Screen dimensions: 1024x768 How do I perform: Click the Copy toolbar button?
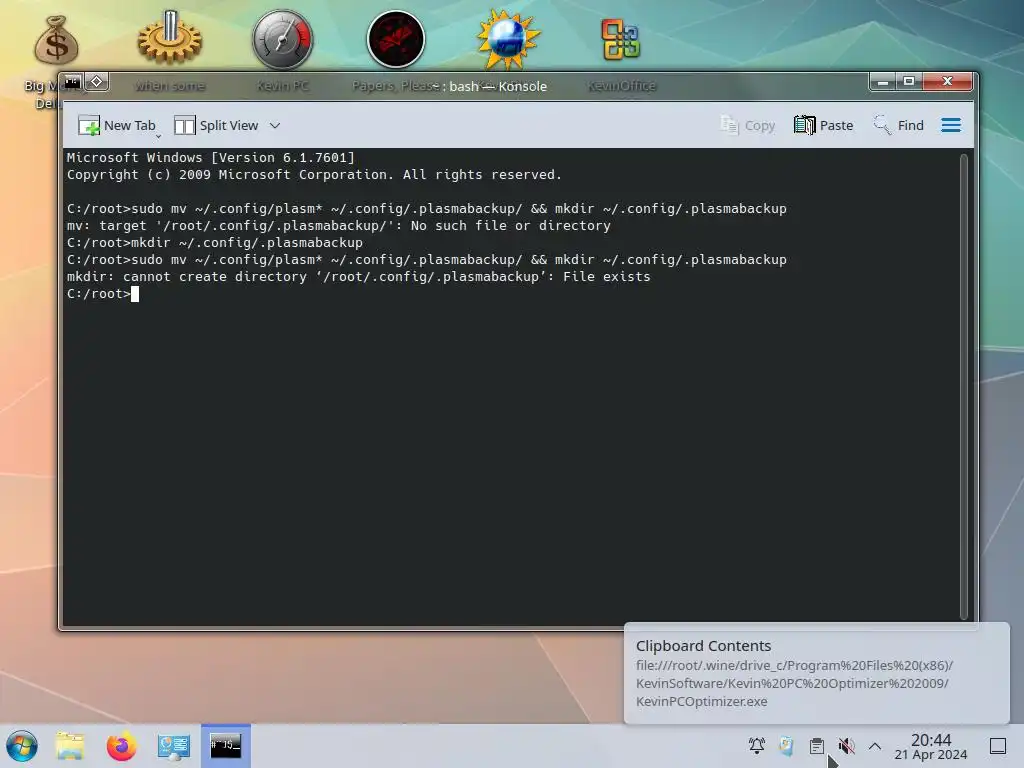747,125
